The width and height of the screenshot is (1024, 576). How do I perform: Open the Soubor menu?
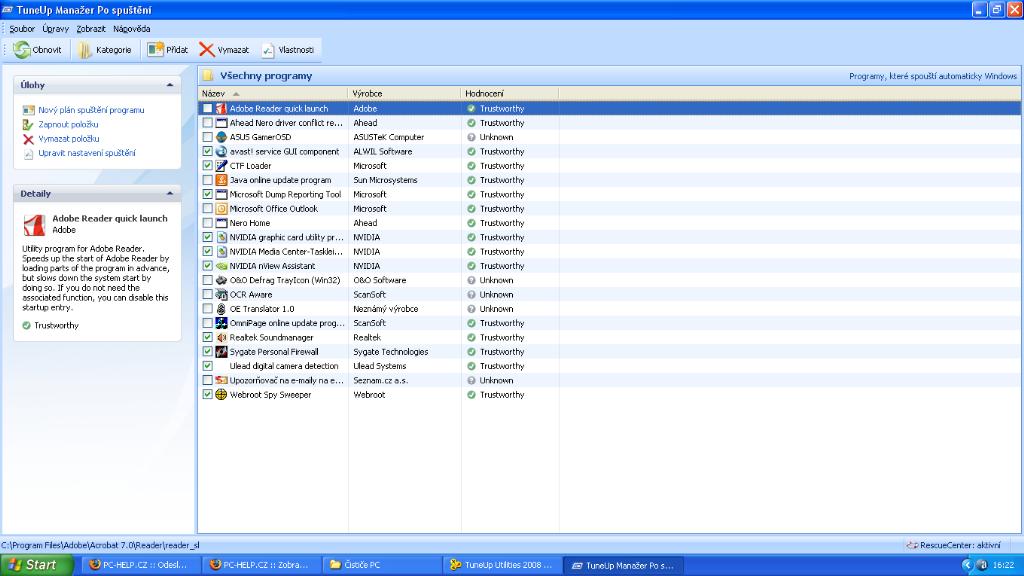21,29
